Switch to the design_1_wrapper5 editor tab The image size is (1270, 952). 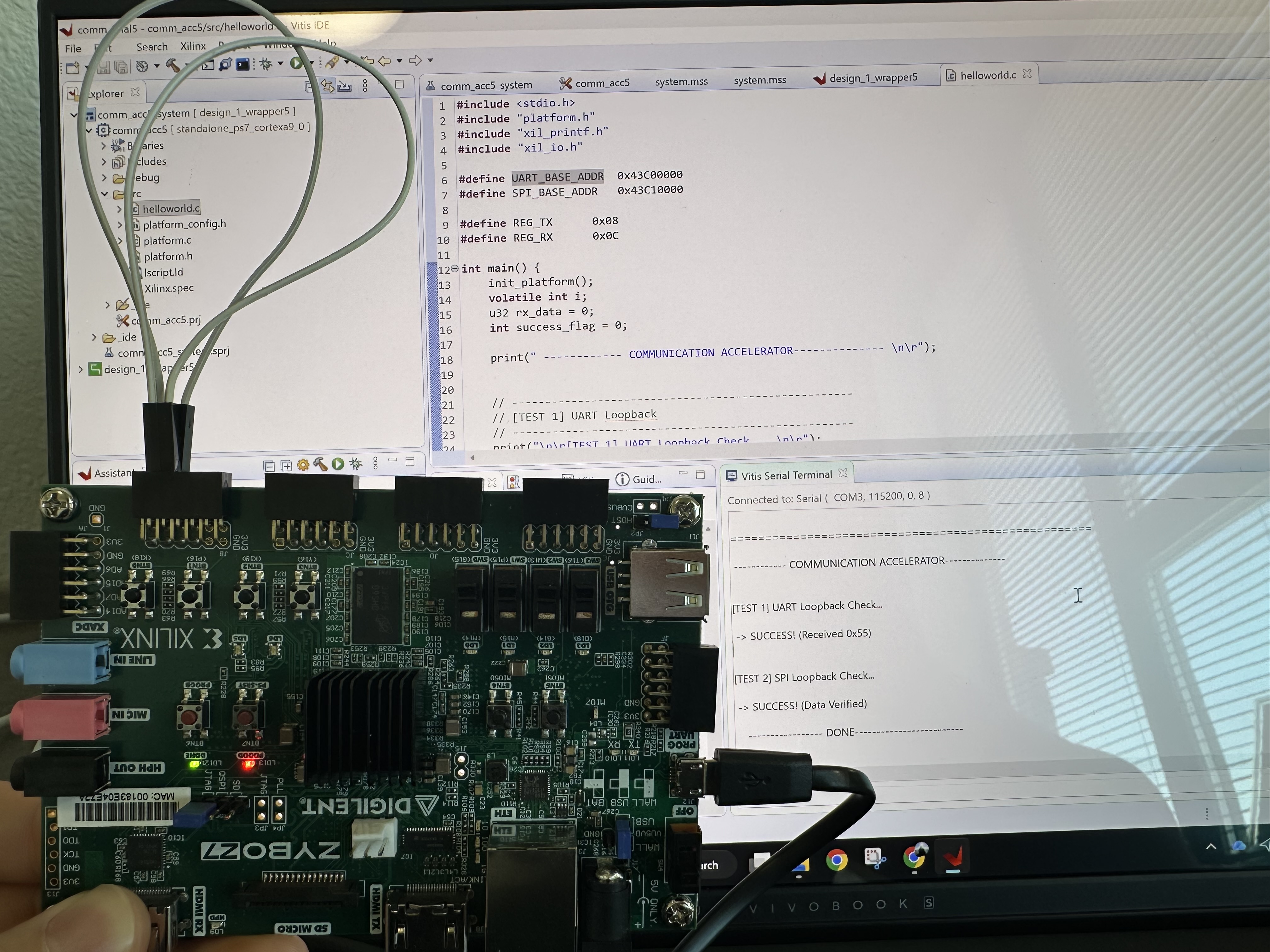click(866, 77)
